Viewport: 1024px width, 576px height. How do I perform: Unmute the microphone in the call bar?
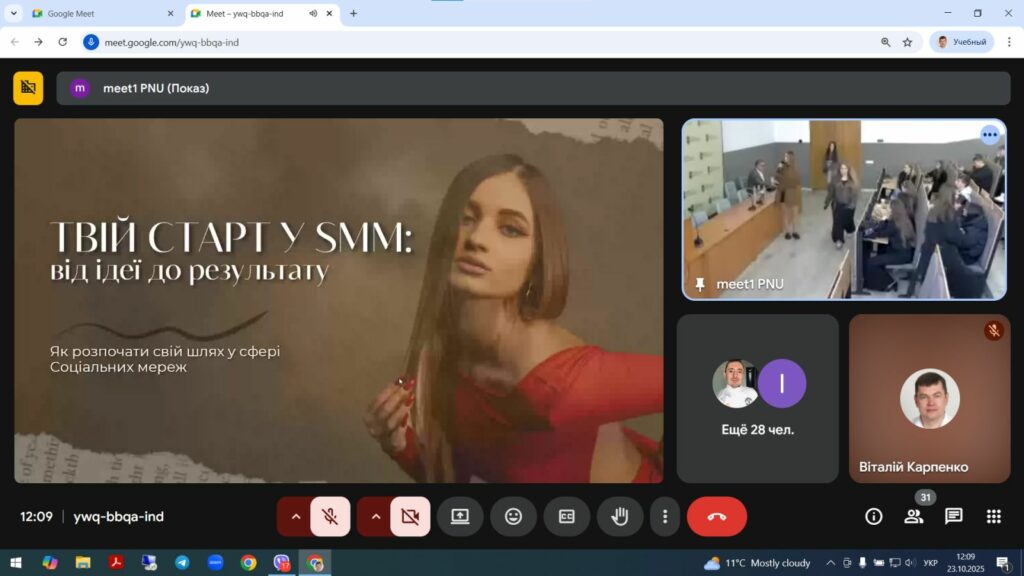(x=330, y=516)
